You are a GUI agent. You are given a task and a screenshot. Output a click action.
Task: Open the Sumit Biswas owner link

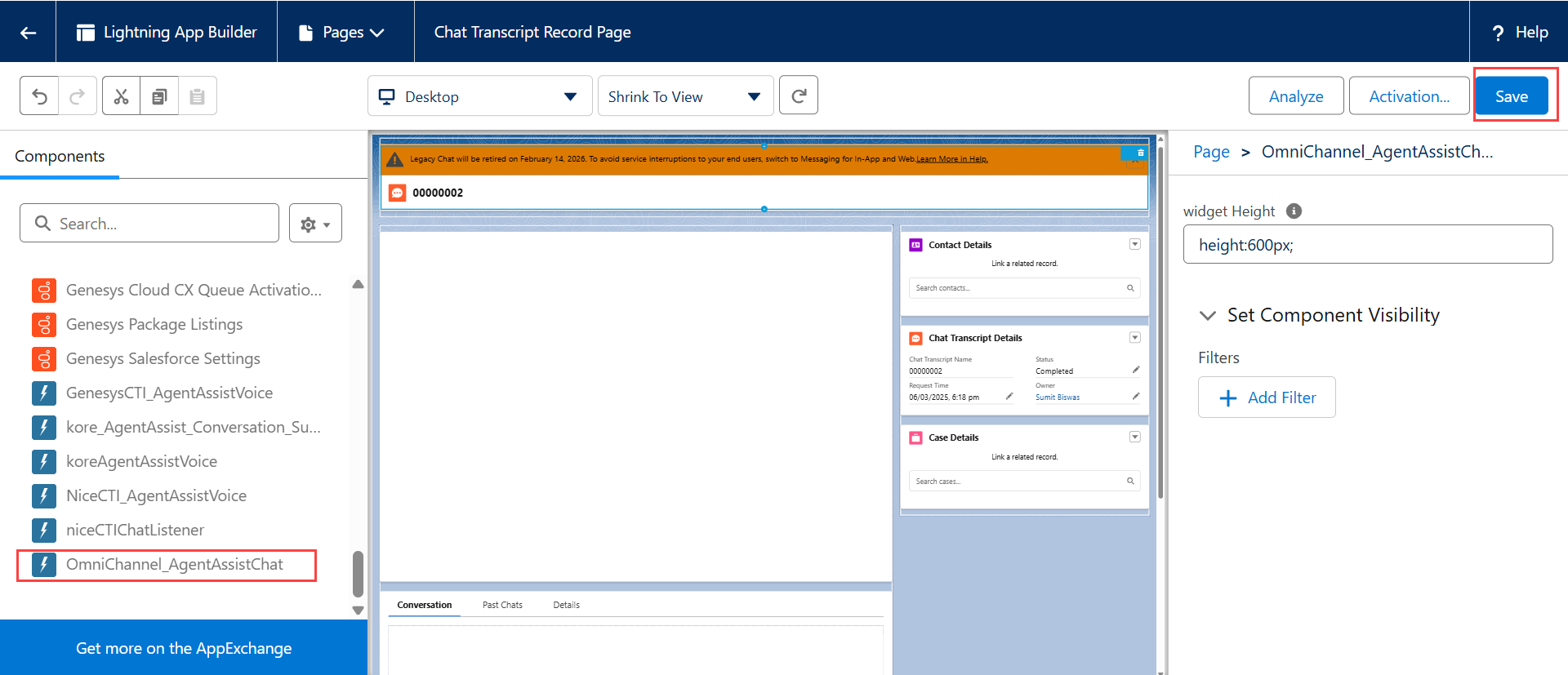pyautogui.click(x=1058, y=397)
